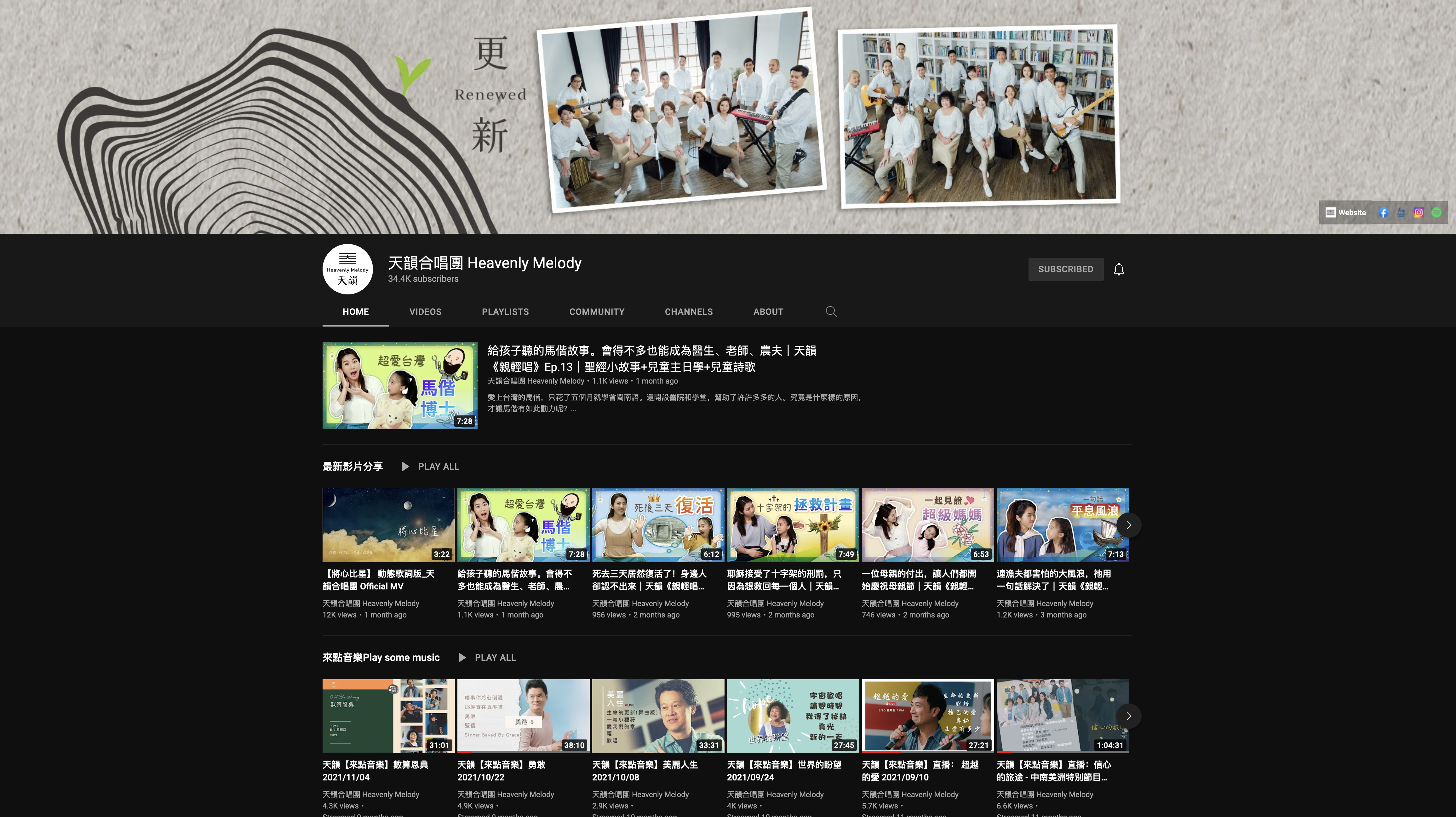
Task: Open the 超級媽媽 6:53 video thumbnail
Action: 927,525
